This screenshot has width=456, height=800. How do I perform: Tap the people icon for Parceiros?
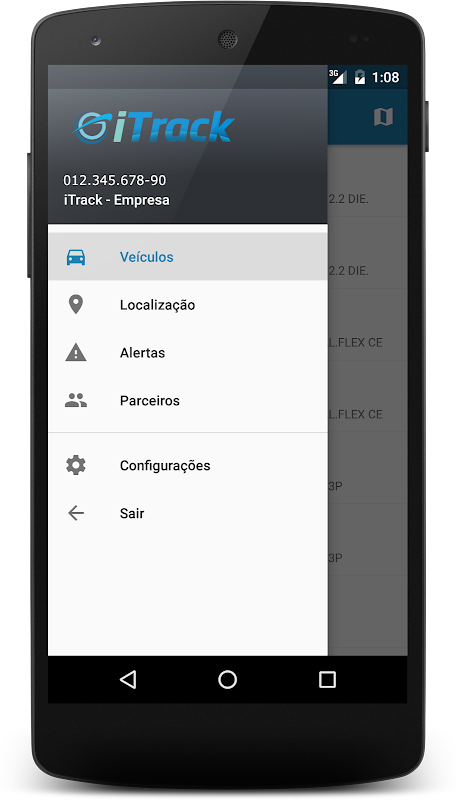[75, 401]
